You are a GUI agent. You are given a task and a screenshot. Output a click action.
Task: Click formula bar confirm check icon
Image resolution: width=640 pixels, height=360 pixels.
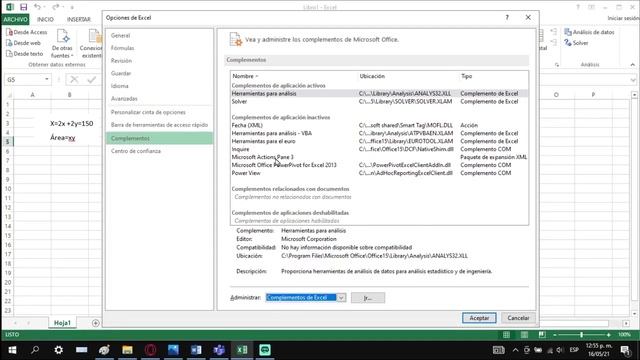pos(91,79)
